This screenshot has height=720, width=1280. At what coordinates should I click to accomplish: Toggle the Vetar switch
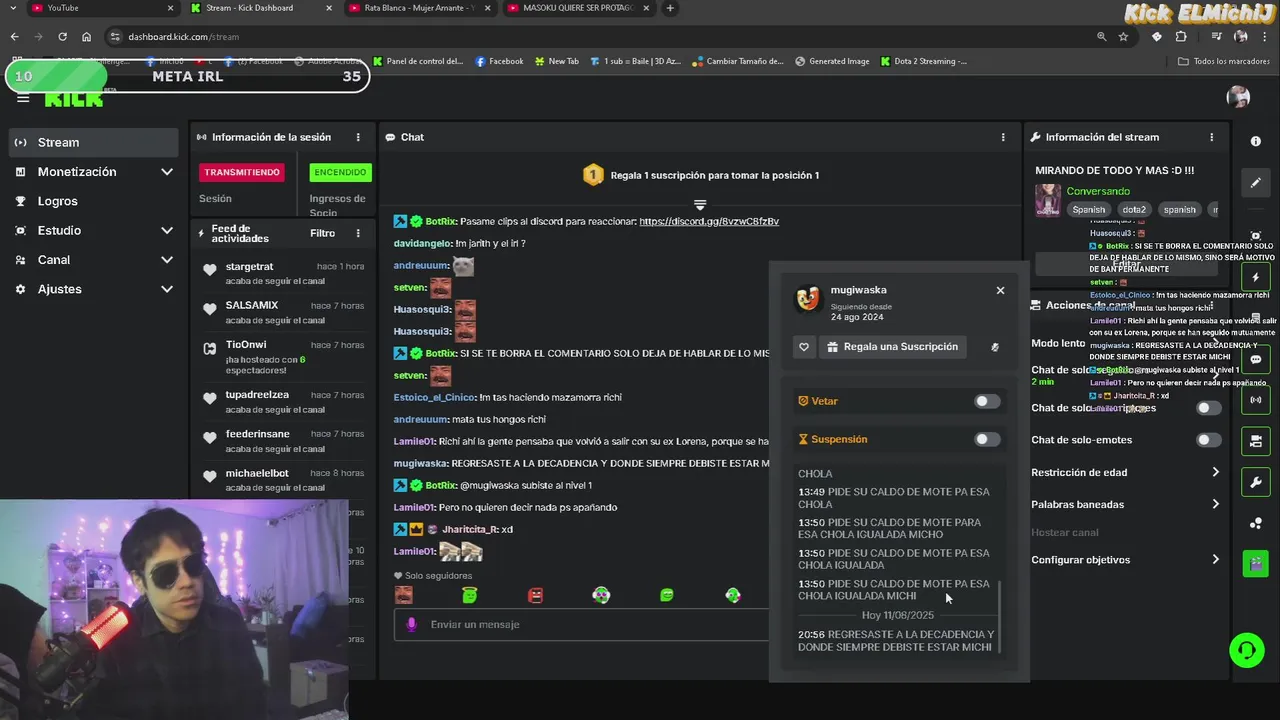point(987,401)
